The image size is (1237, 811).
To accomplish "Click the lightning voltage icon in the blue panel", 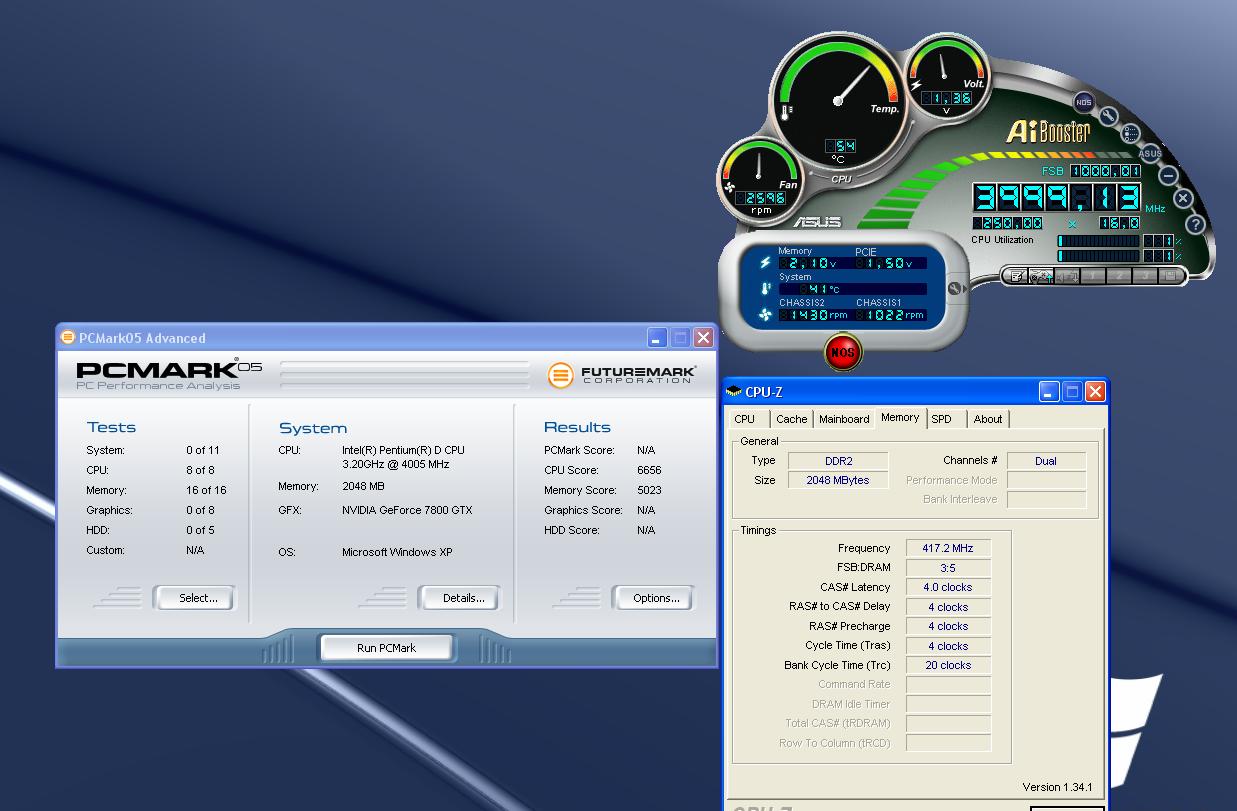I will point(764,262).
